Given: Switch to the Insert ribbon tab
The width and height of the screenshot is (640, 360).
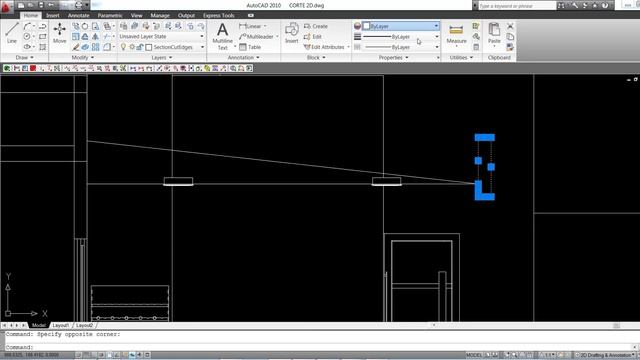Looking at the screenshot, I should pyautogui.click(x=53, y=16).
